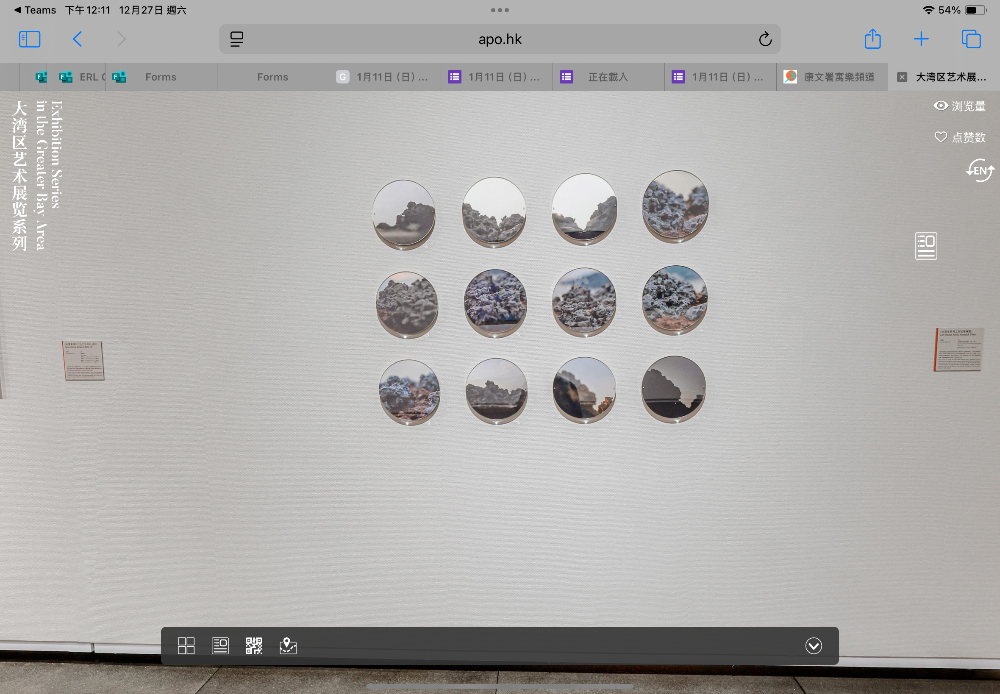Open the Safari share sheet

(x=872, y=39)
